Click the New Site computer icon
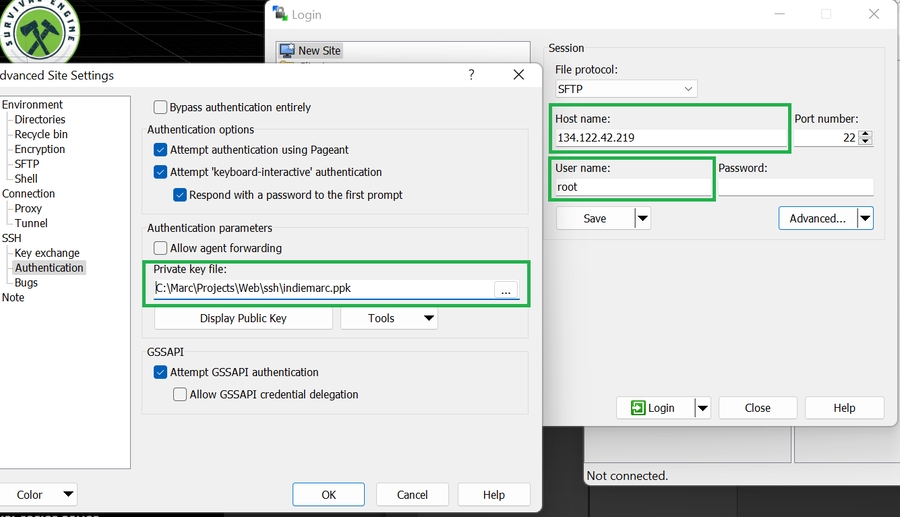Image resolution: width=900 pixels, height=517 pixels. pyautogui.click(x=287, y=51)
